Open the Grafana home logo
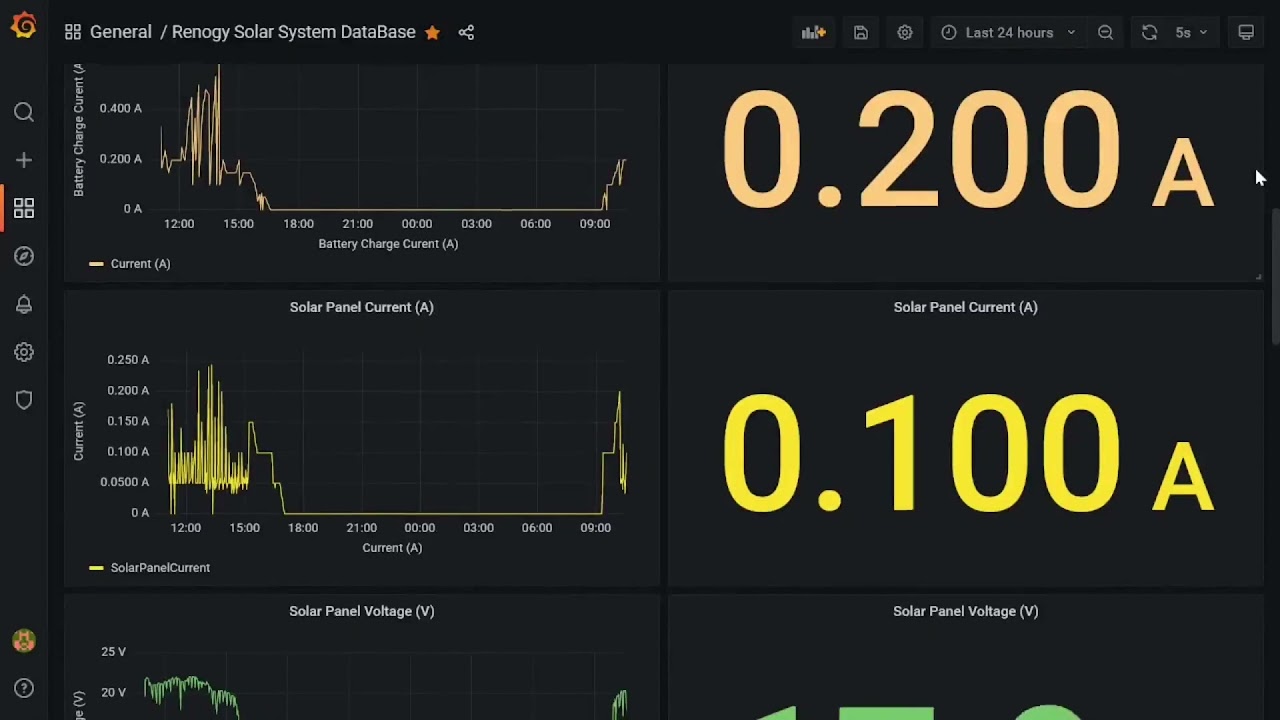 pos(24,26)
